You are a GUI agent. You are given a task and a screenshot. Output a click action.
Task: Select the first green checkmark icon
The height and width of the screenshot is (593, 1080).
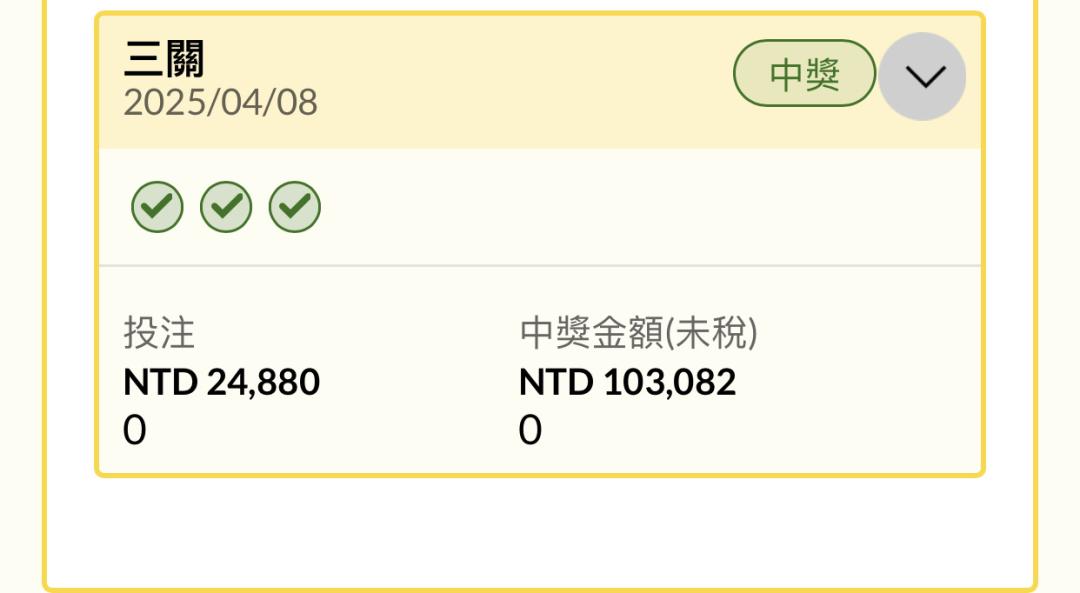click(x=157, y=207)
